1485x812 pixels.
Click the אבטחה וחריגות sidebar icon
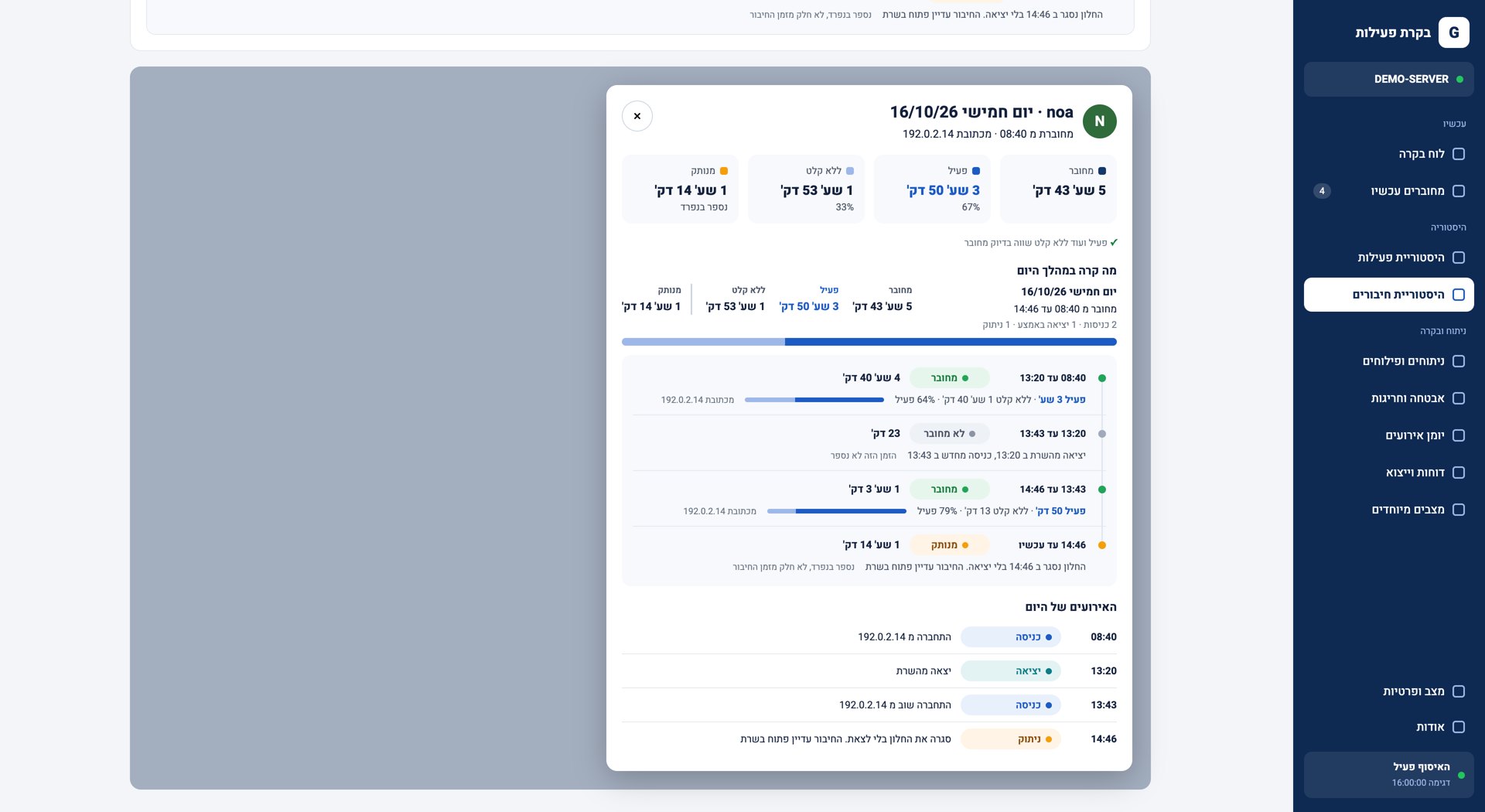pyautogui.click(x=1458, y=398)
